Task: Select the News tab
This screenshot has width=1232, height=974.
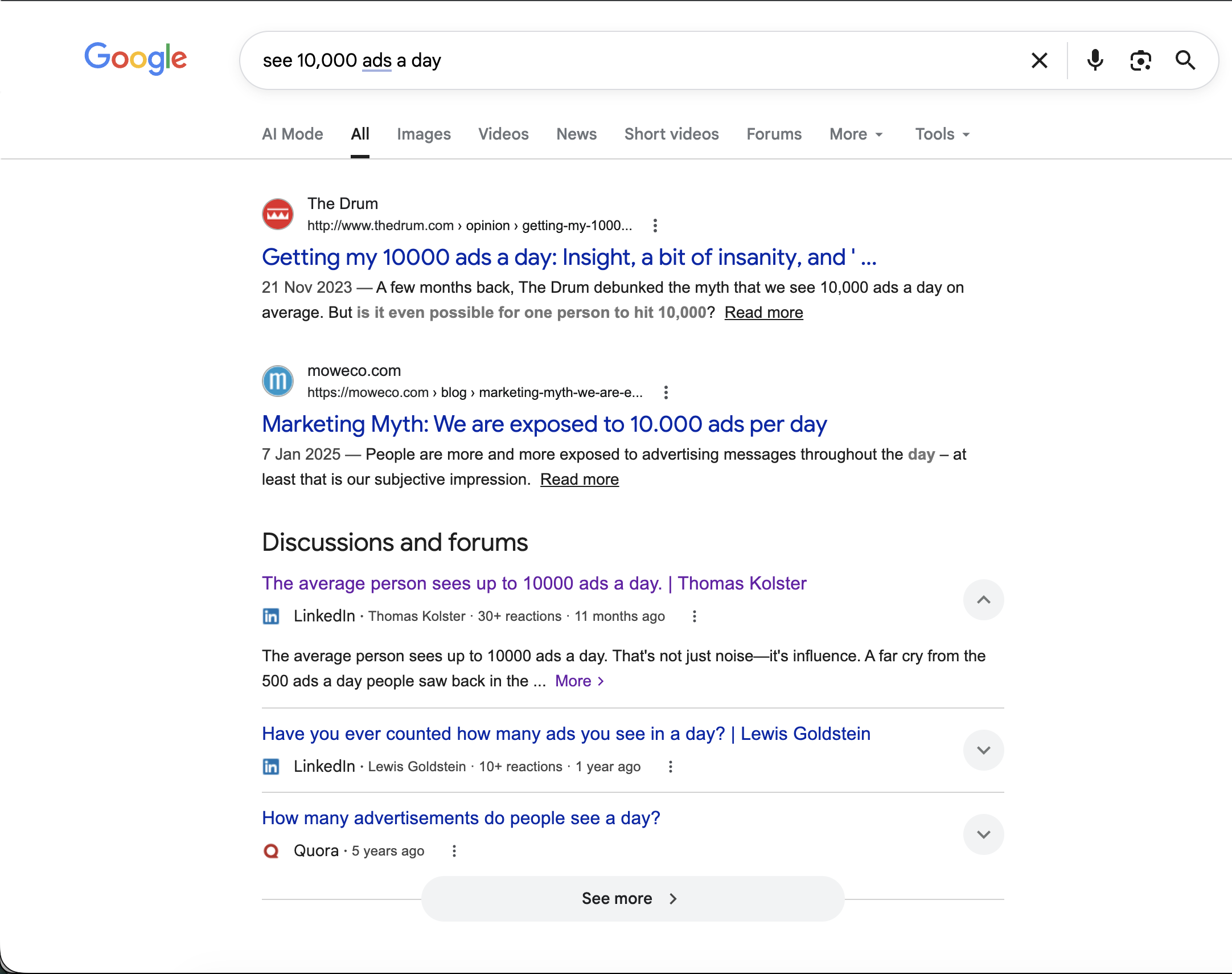Action: click(576, 134)
